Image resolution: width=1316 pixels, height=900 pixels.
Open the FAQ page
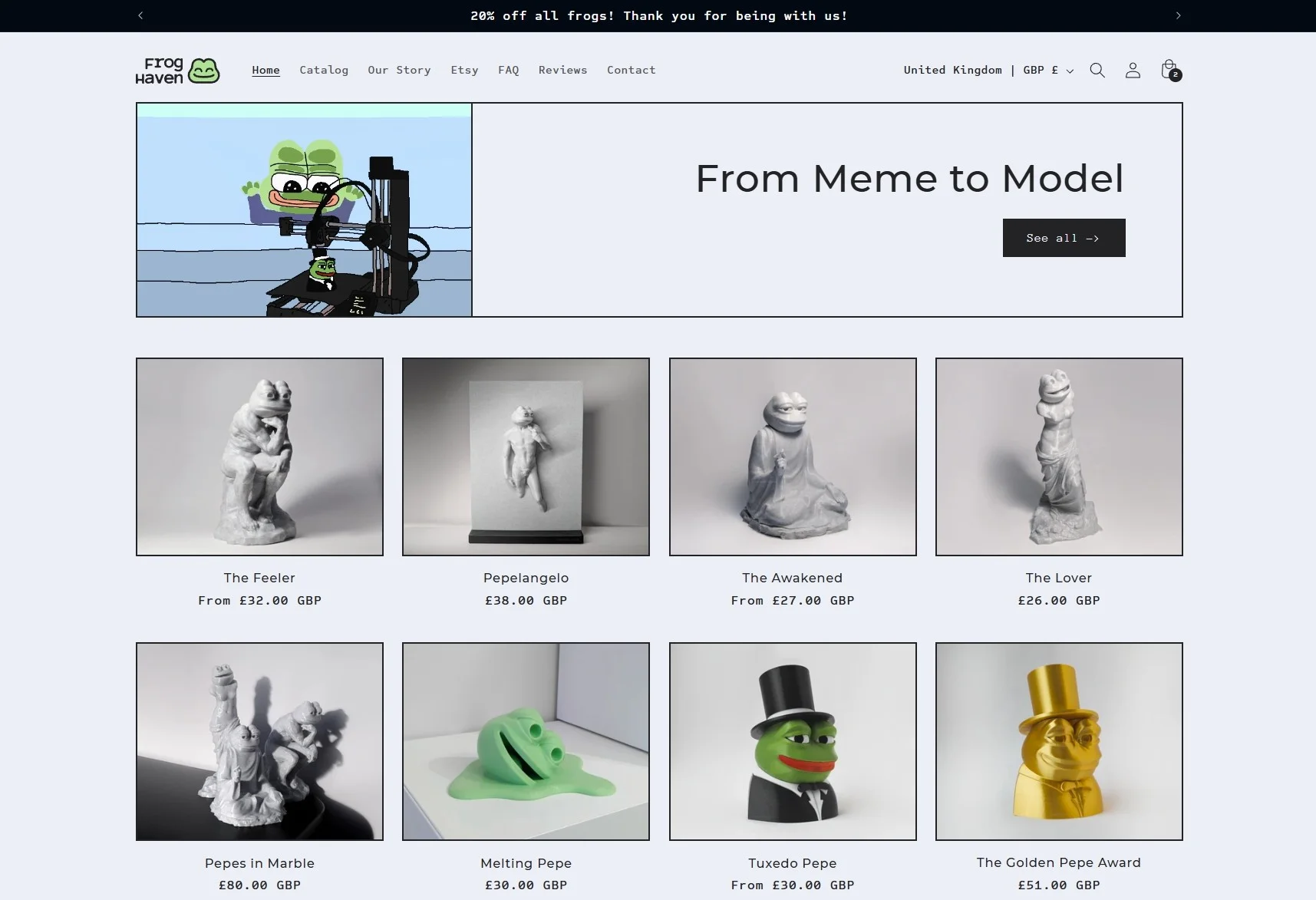pyautogui.click(x=508, y=70)
